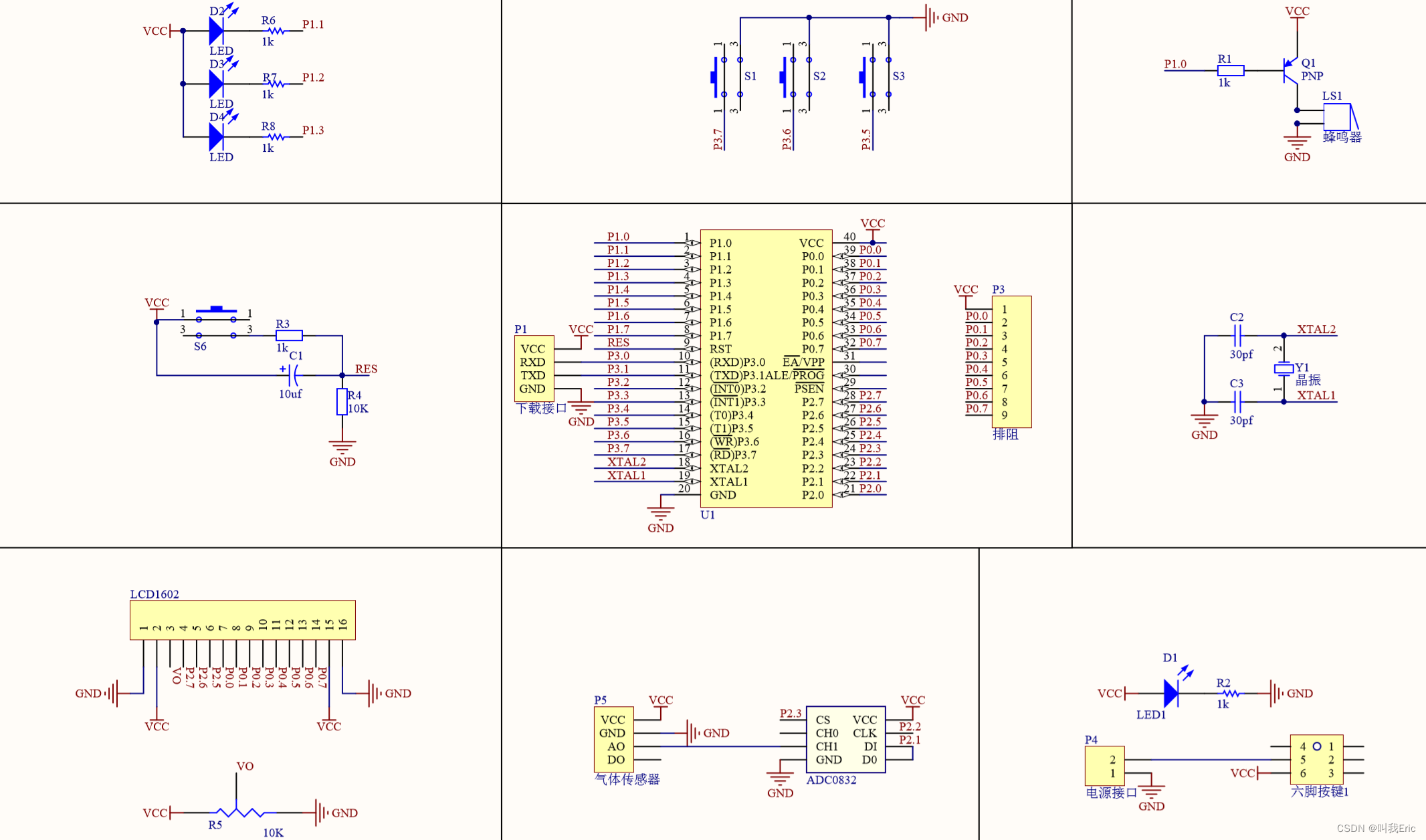Click the P1.0 label left of R1
This screenshot has height=840, width=1426.
tap(1175, 64)
